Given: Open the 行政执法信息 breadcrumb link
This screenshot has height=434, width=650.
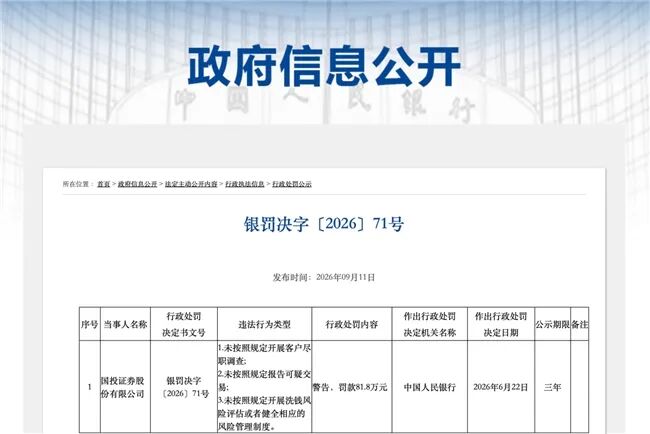Looking at the screenshot, I should (245, 184).
